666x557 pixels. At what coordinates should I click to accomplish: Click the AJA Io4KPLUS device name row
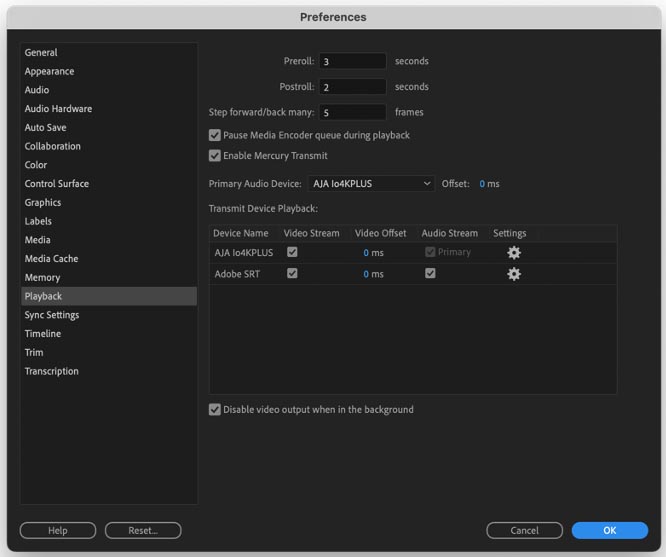tap(244, 253)
